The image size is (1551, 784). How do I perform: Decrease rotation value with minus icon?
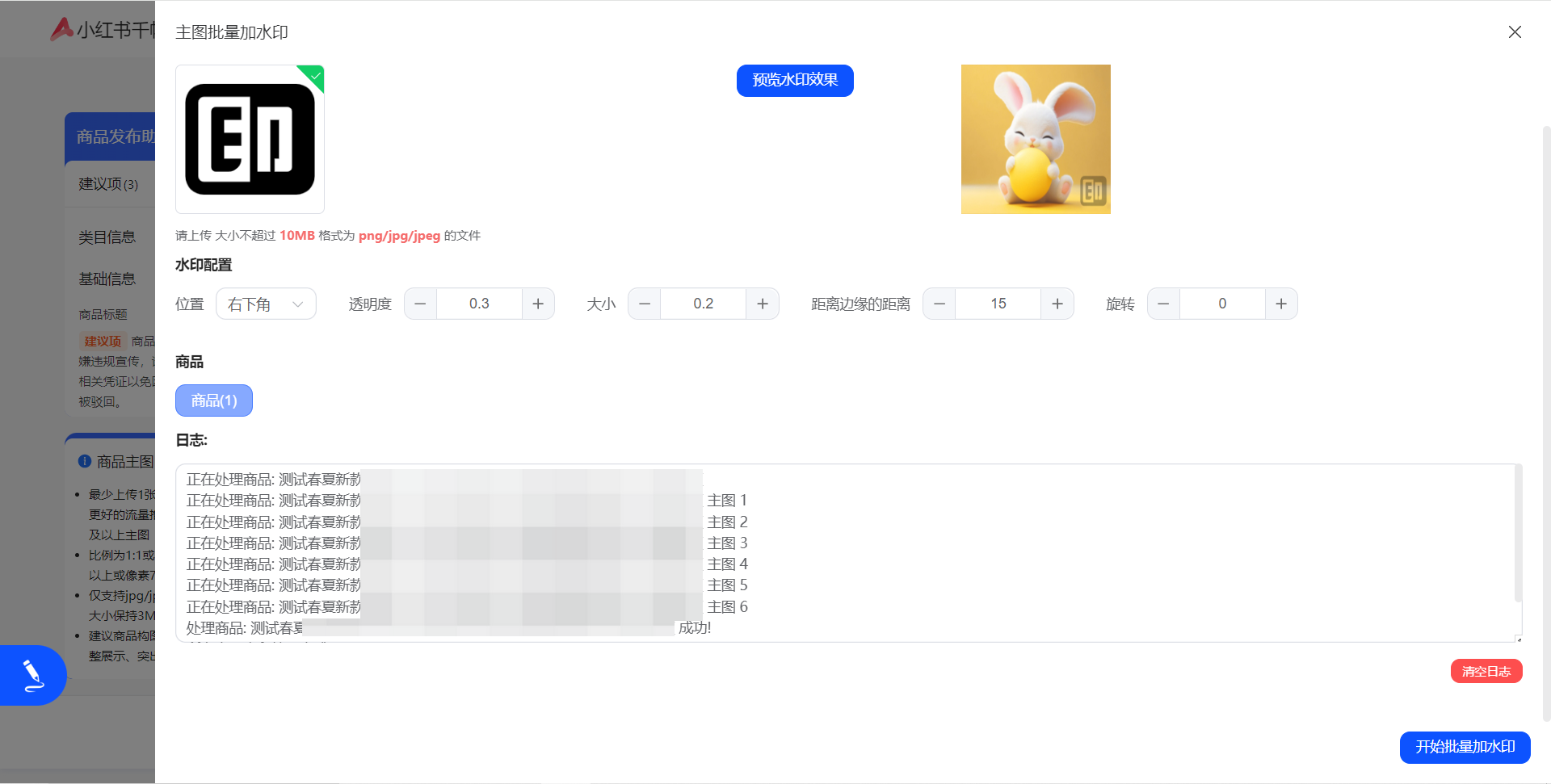pos(1163,304)
